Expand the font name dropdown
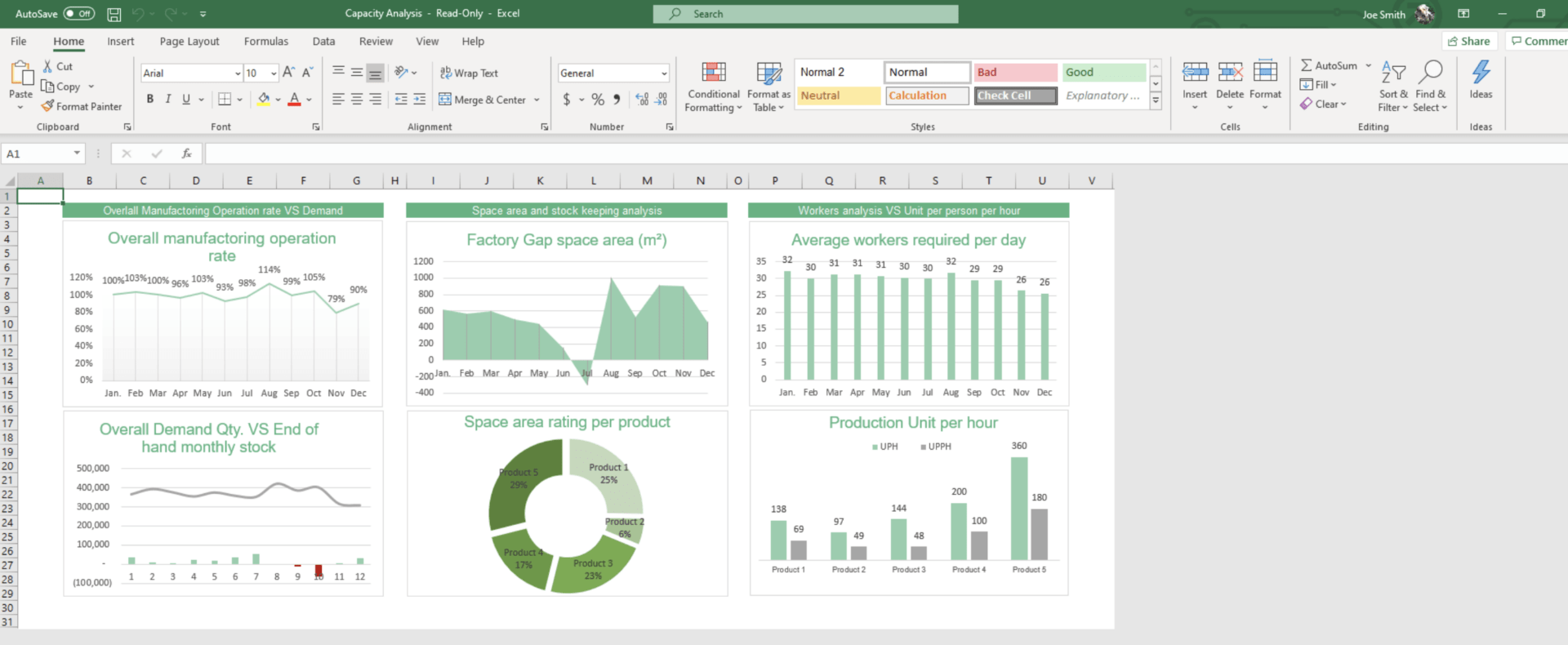The height and width of the screenshot is (645, 1568). 238,73
